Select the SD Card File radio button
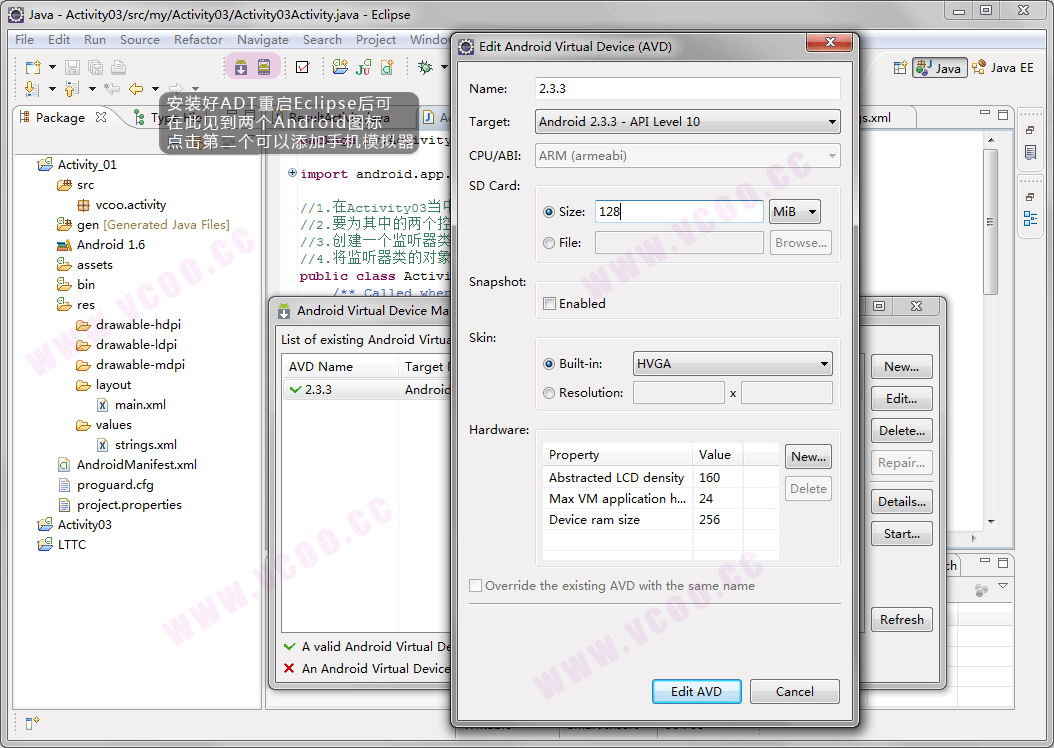This screenshot has width=1054, height=748. tap(549, 243)
